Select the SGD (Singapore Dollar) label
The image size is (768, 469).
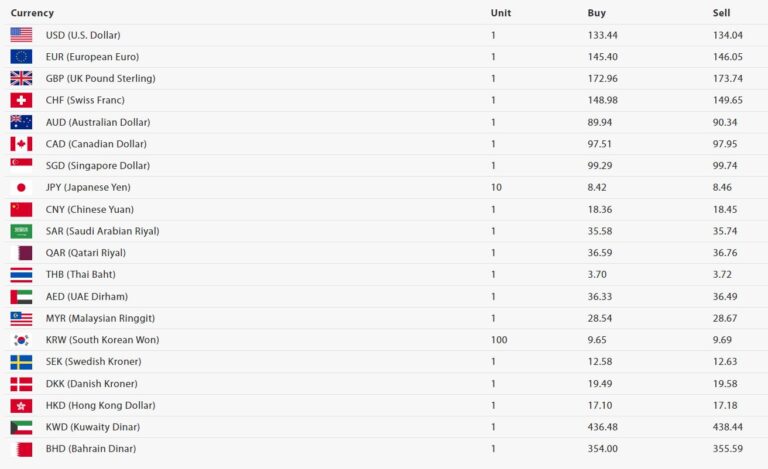(x=97, y=165)
